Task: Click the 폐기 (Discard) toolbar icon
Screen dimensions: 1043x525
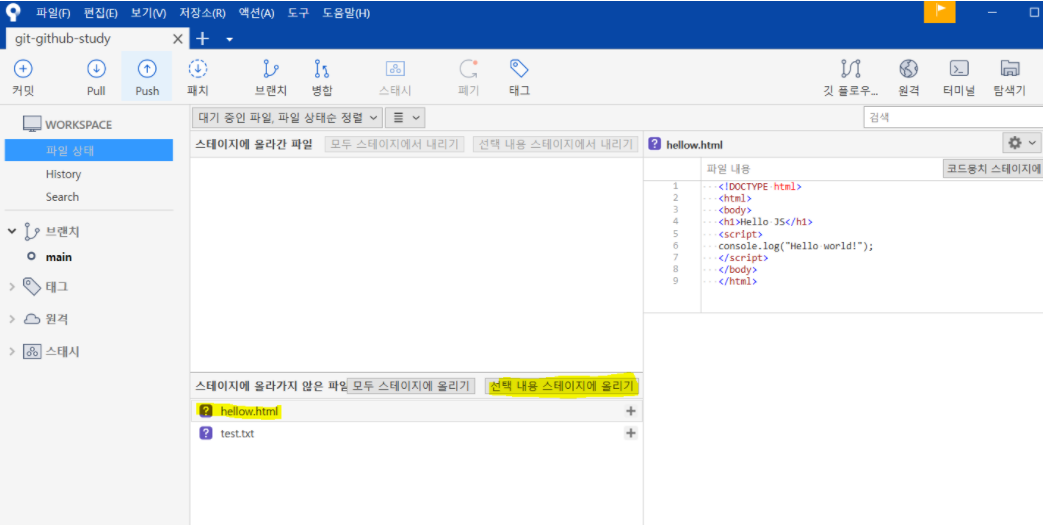Action: tap(468, 69)
